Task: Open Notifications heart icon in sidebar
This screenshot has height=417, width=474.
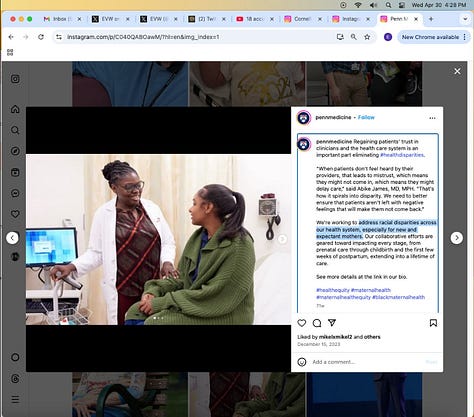Action: tap(15, 214)
